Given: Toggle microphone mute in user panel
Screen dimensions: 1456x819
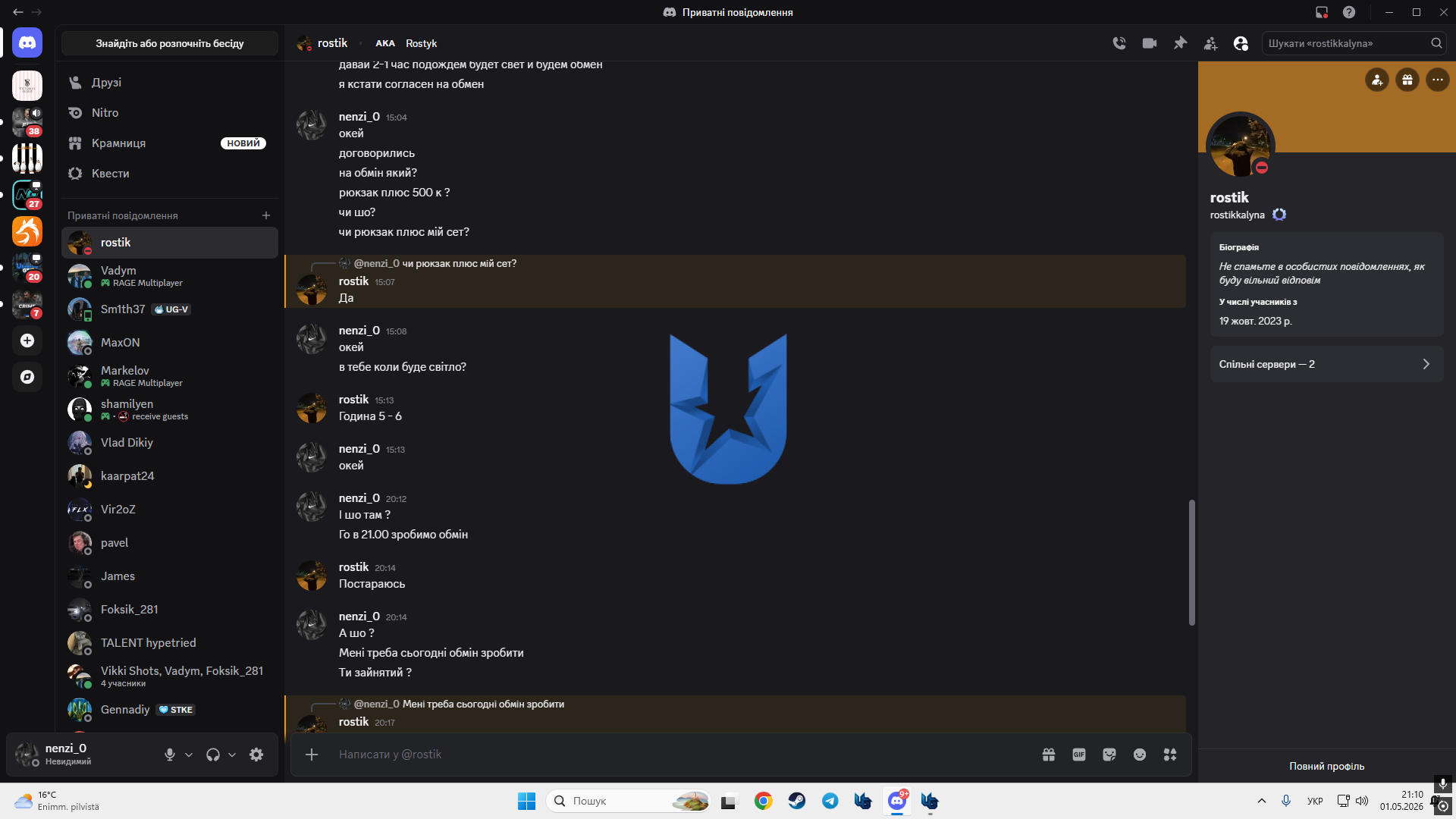Looking at the screenshot, I should [x=170, y=755].
